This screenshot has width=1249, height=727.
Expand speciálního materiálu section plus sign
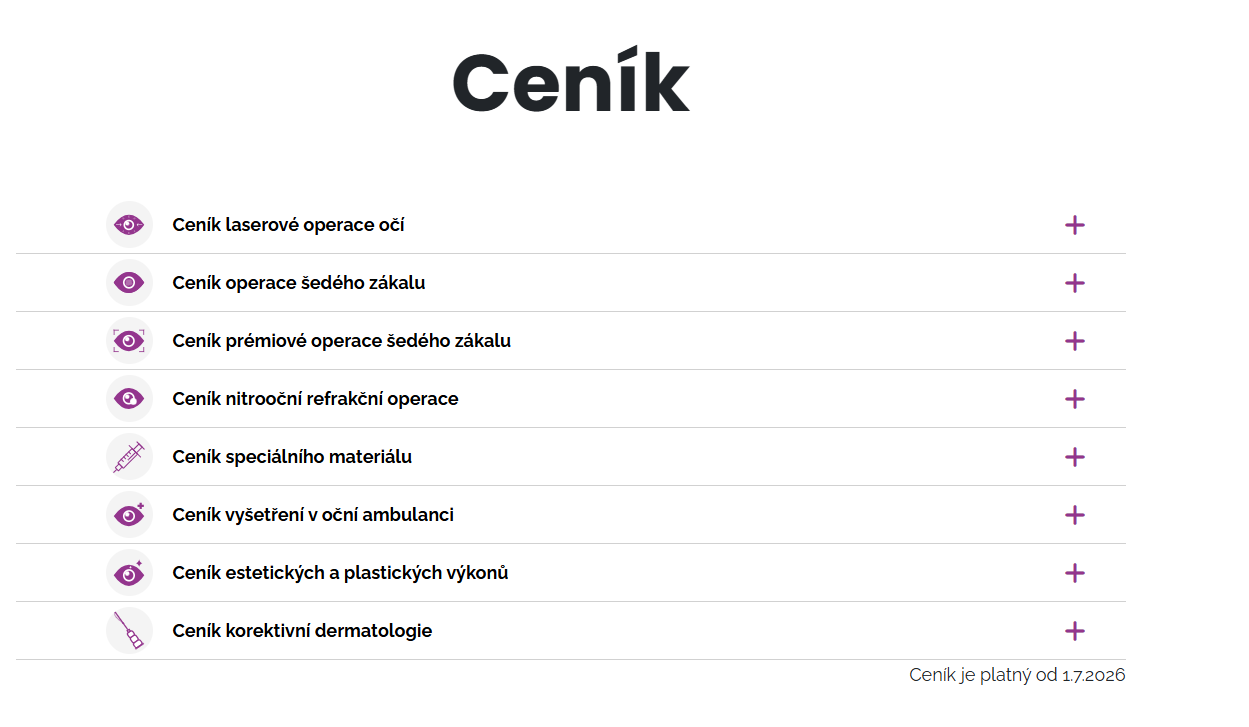[1075, 457]
